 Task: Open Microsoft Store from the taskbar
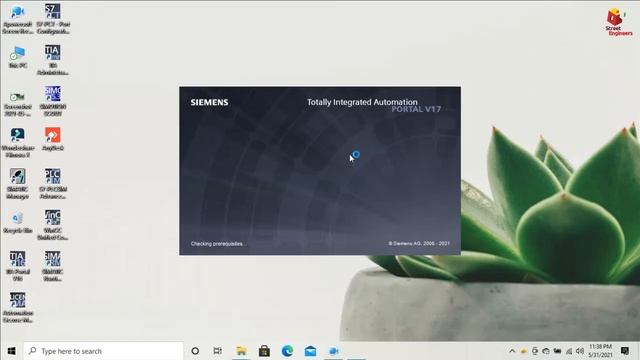[x=264, y=351]
